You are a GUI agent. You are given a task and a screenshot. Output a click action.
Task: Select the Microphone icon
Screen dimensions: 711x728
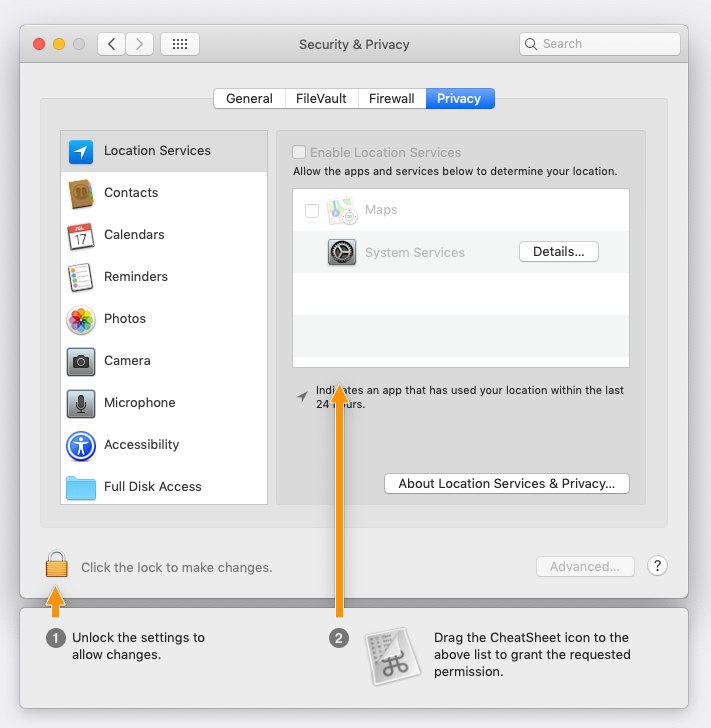click(x=81, y=403)
